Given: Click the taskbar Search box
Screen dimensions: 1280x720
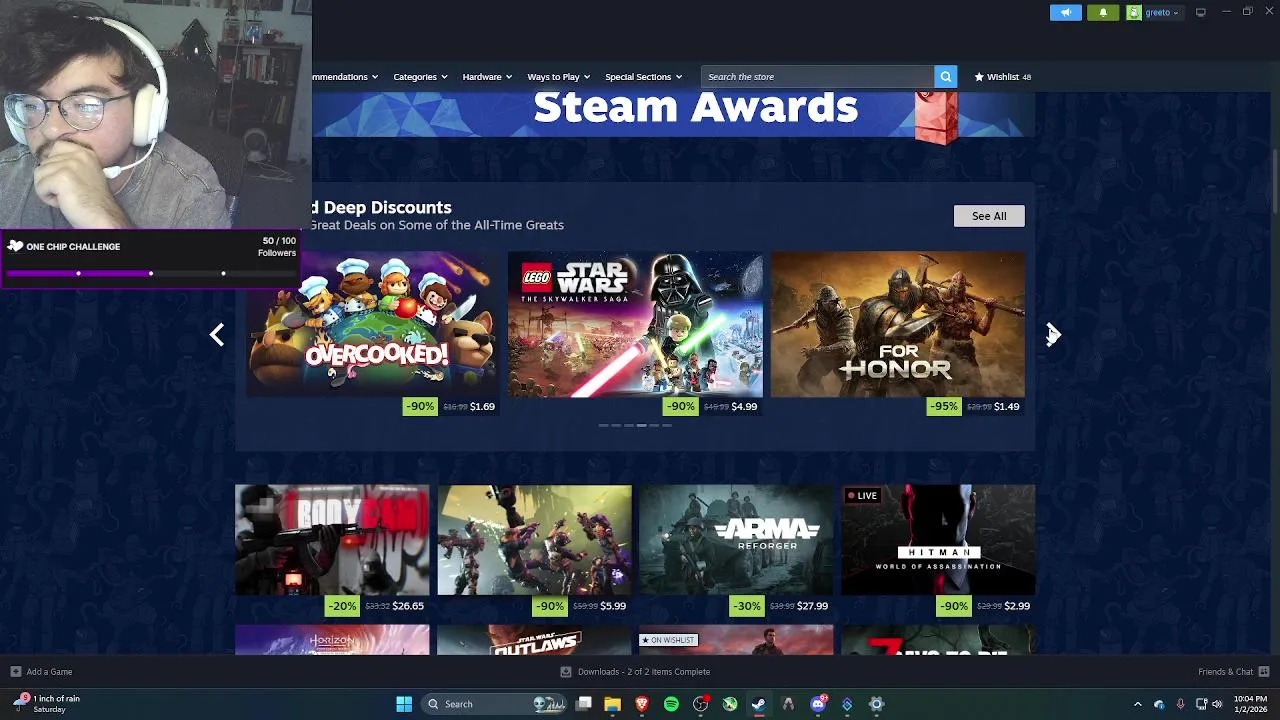Looking at the screenshot, I should 496,704.
